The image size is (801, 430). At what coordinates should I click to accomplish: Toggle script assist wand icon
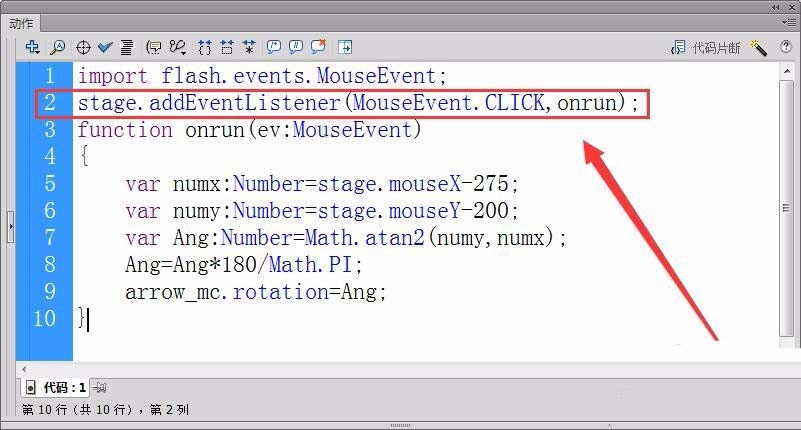758,48
